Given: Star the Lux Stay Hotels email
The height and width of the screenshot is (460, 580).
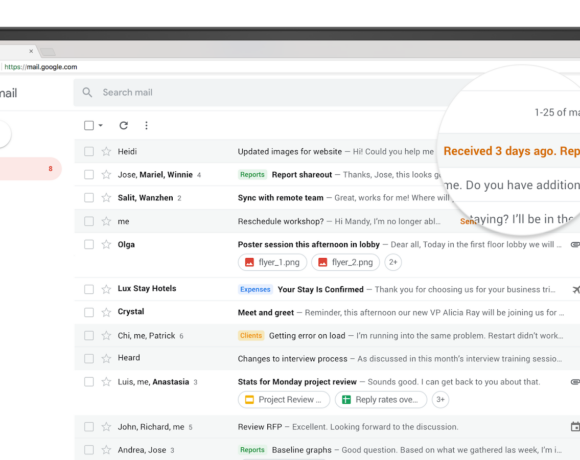Looking at the screenshot, I should coord(107,289).
